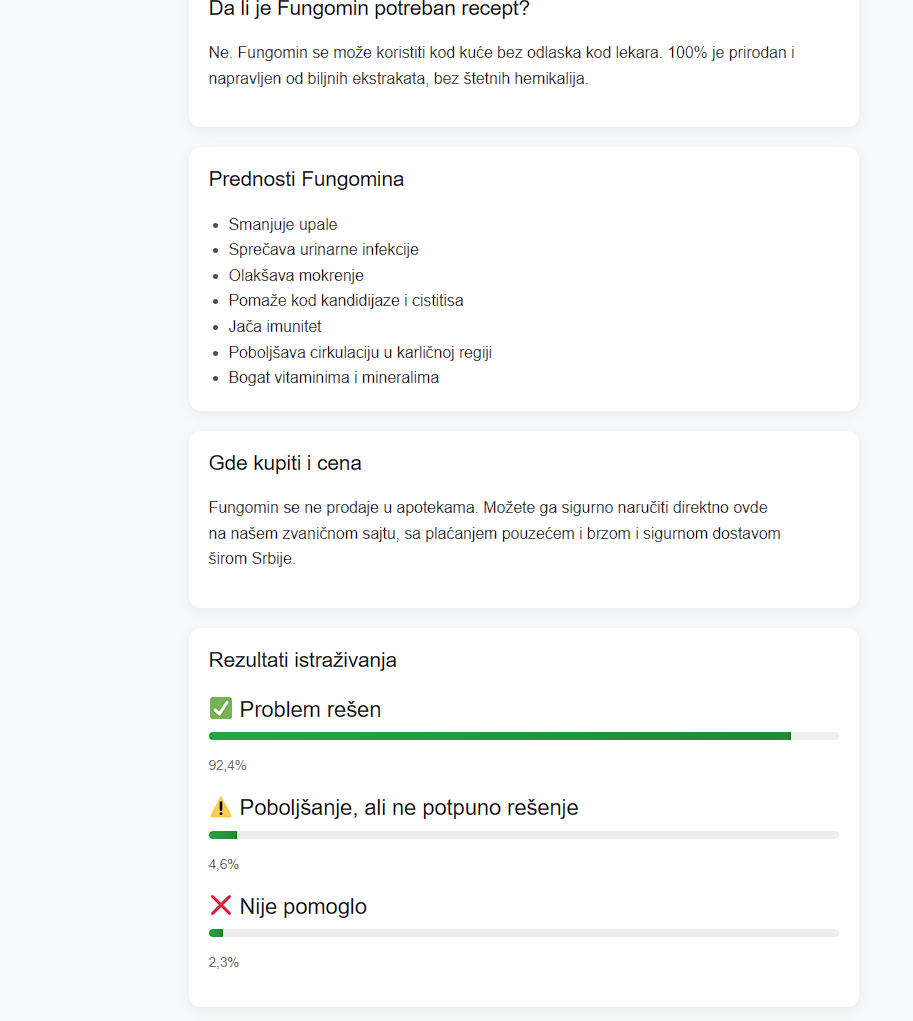Click the Problem rešen green progress bar
The width and height of the screenshot is (913, 1021).
pos(524,736)
